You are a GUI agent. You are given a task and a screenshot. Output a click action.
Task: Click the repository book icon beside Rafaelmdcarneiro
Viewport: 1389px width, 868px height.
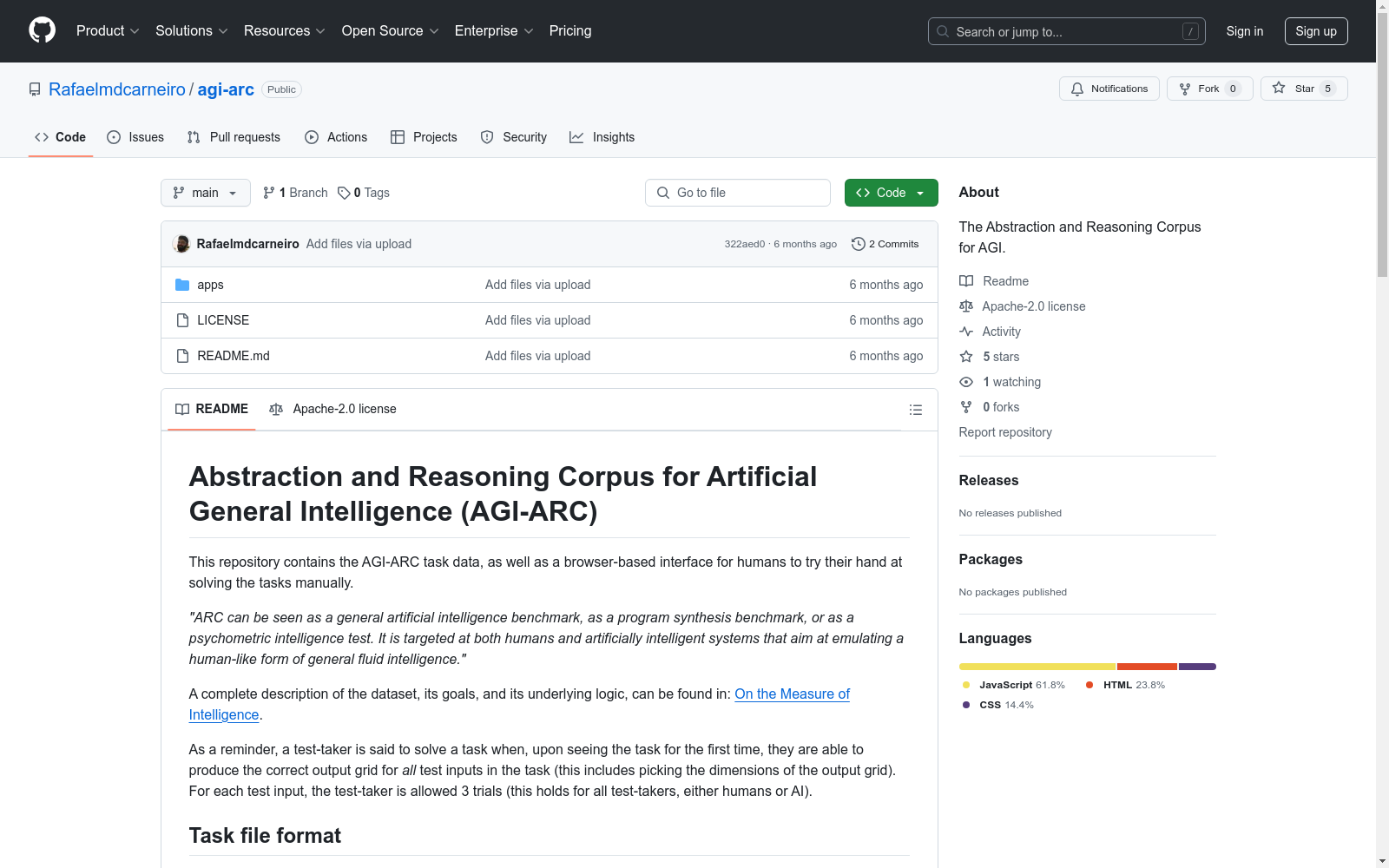click(x=35, y=89)
